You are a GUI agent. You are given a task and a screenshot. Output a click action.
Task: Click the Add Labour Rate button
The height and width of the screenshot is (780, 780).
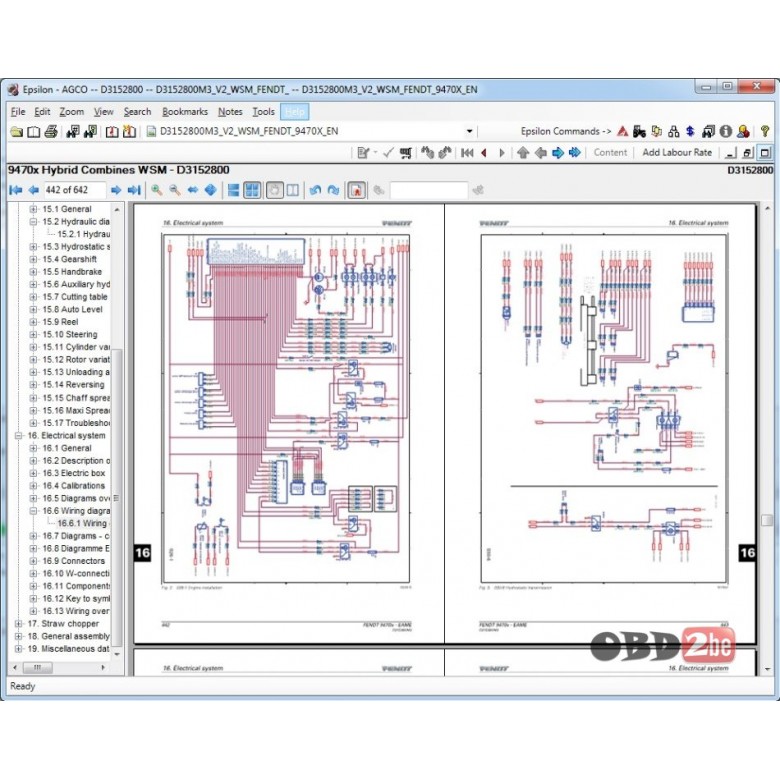point(677,153)
